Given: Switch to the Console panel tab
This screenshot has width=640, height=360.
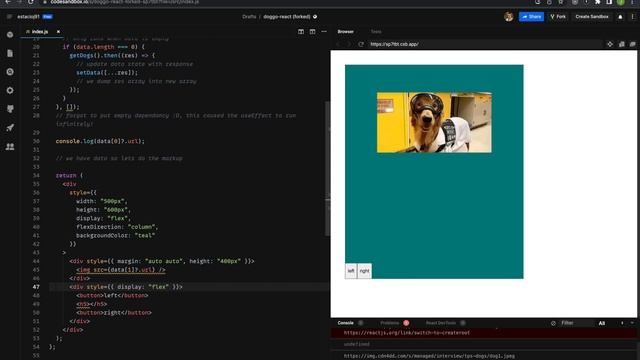Looking at the screenshot, I should (x=345, y=323).
